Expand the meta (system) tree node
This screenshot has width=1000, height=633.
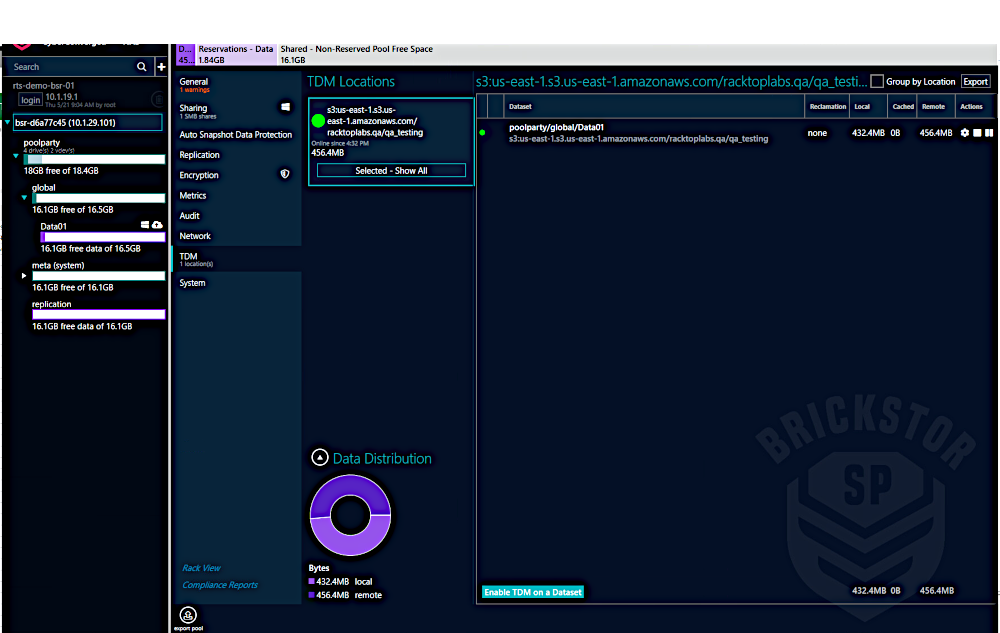tap(25, 276)
